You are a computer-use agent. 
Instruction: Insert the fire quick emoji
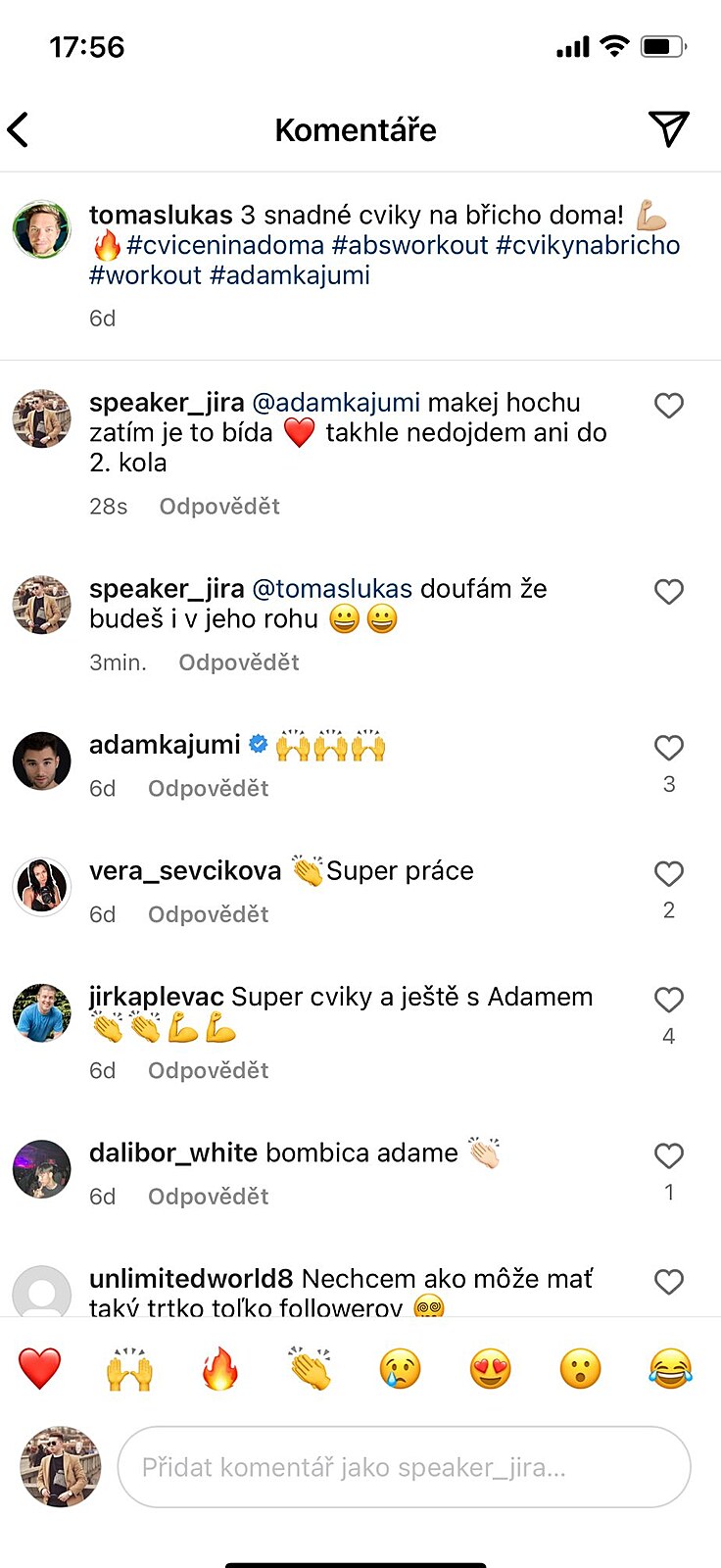(220, 1368)
